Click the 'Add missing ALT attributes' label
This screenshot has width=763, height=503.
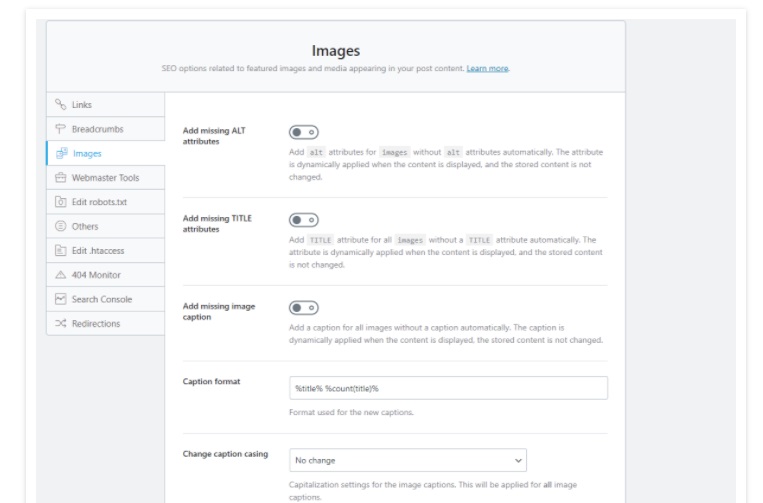214,136
